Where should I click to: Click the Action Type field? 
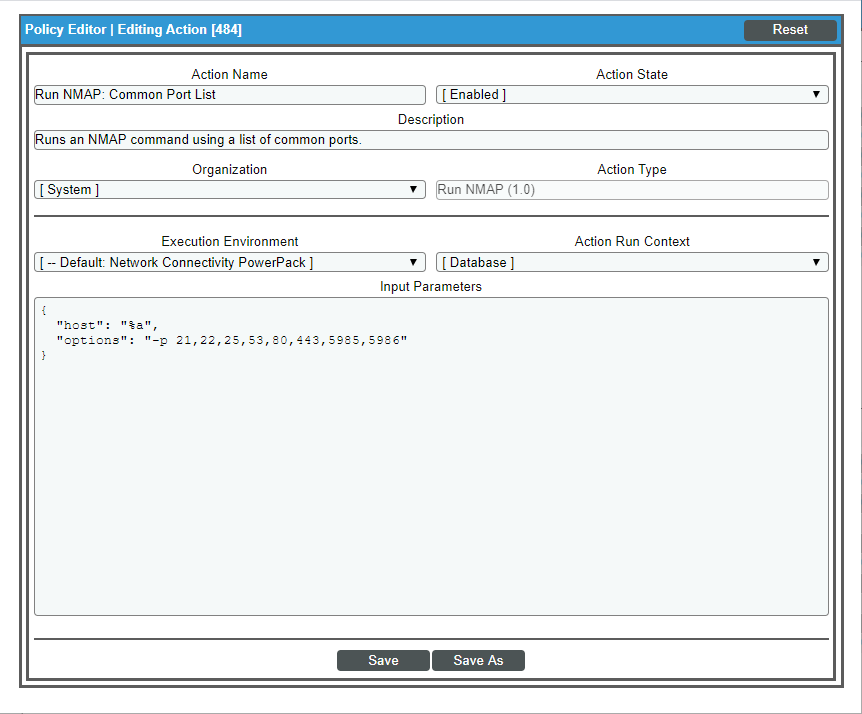pyautogui.click(x=631, y=189)
